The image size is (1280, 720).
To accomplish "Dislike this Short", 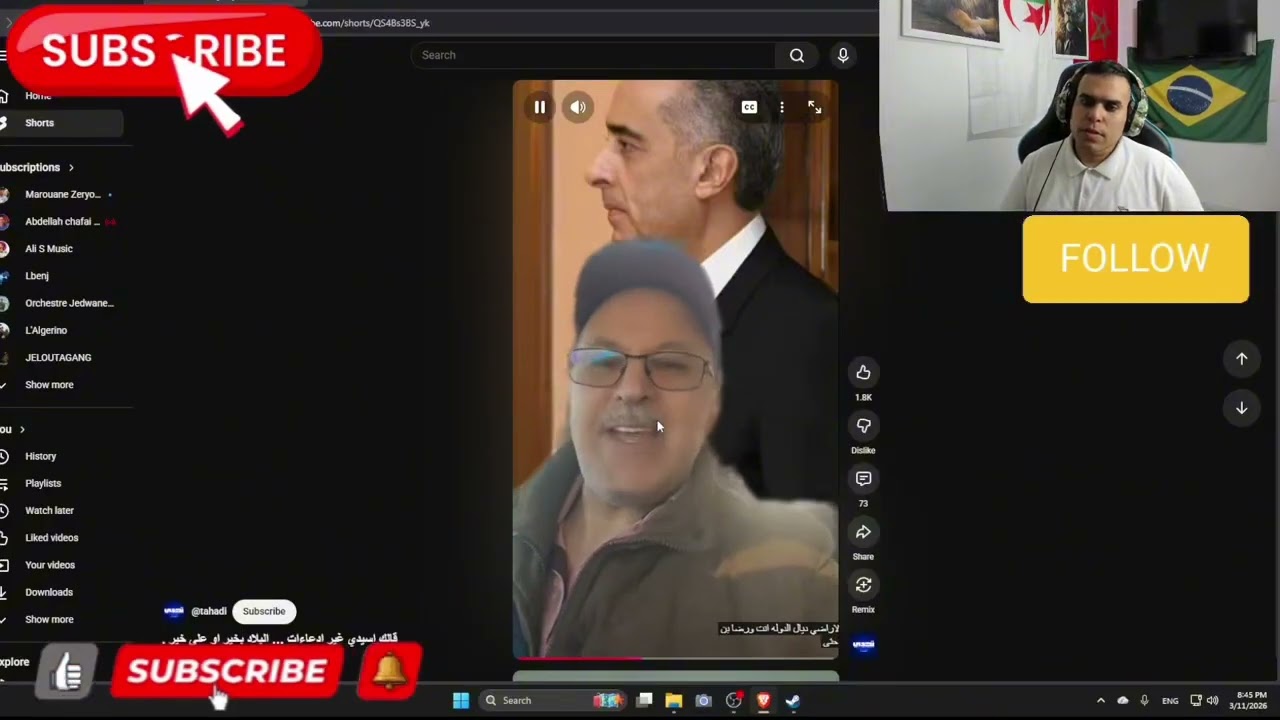I will (x=863, y=426).
